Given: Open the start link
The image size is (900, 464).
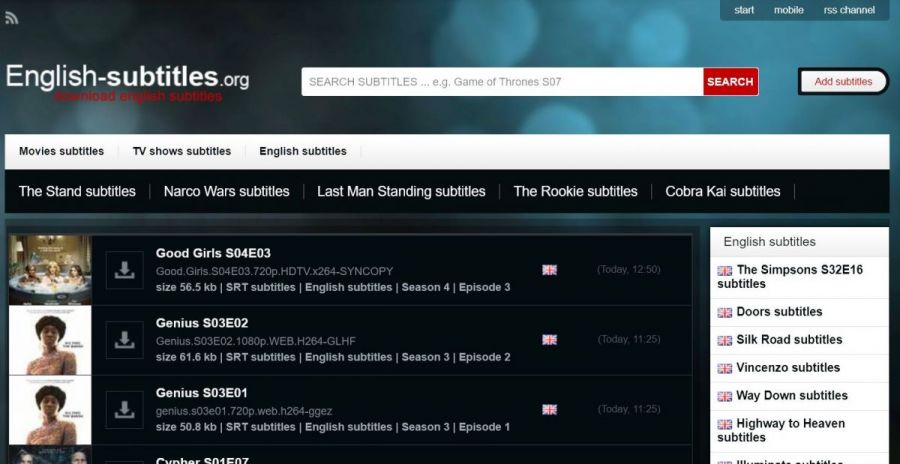Looking at the screenshot, I should click(744, 10).
